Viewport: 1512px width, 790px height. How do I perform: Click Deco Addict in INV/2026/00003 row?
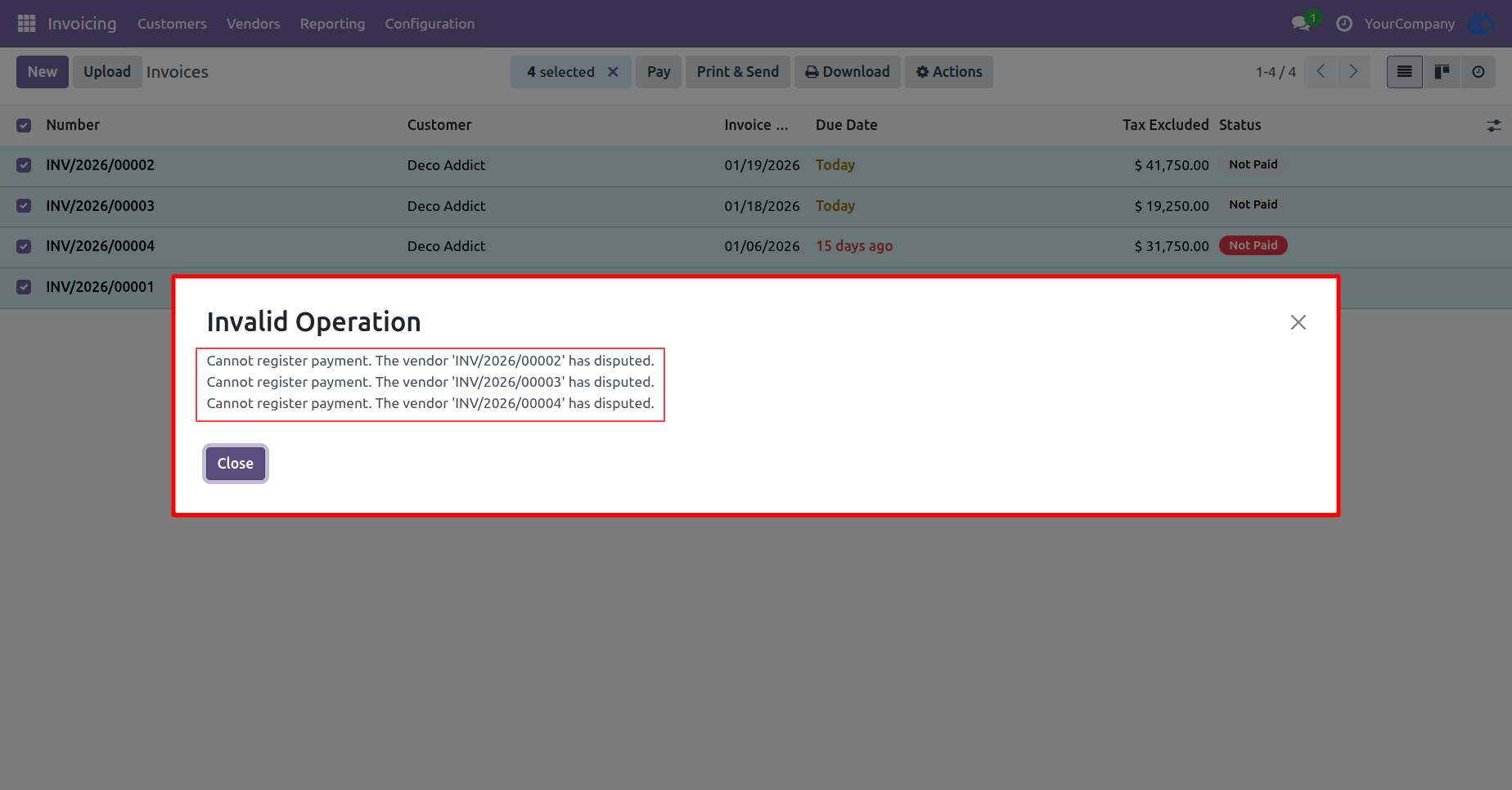[447, 206]
